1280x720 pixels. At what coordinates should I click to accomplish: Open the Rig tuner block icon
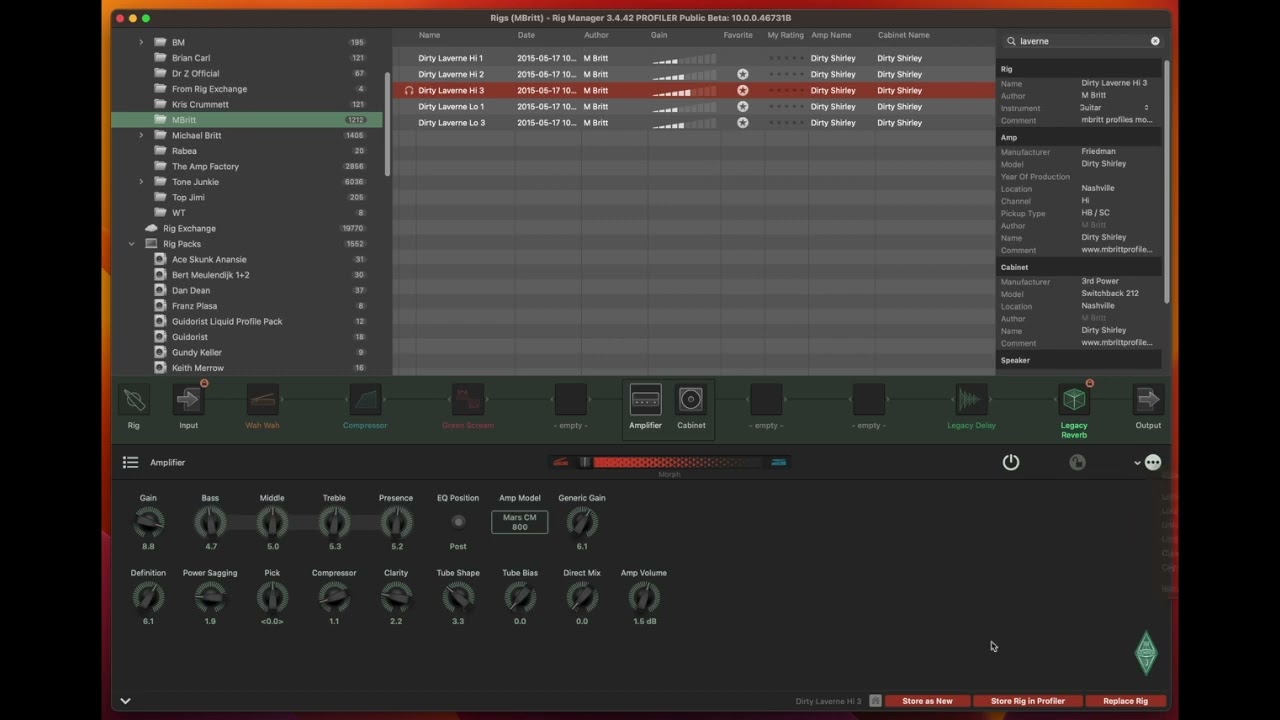(134, 400)
